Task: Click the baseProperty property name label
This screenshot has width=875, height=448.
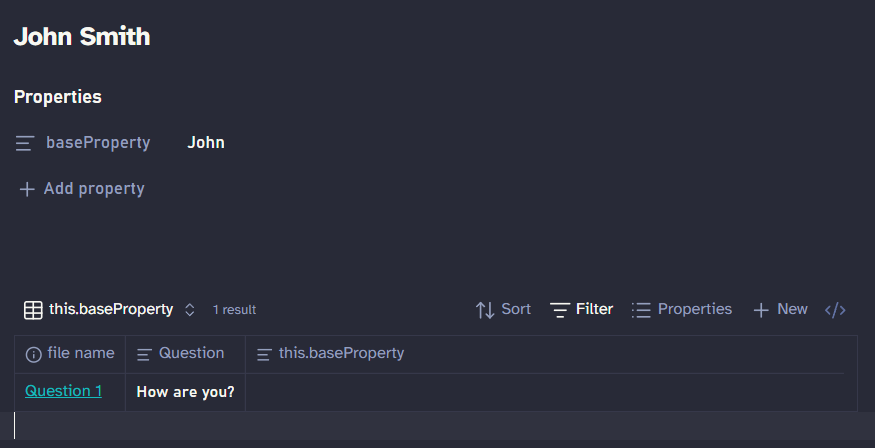Action: point(98,143)
